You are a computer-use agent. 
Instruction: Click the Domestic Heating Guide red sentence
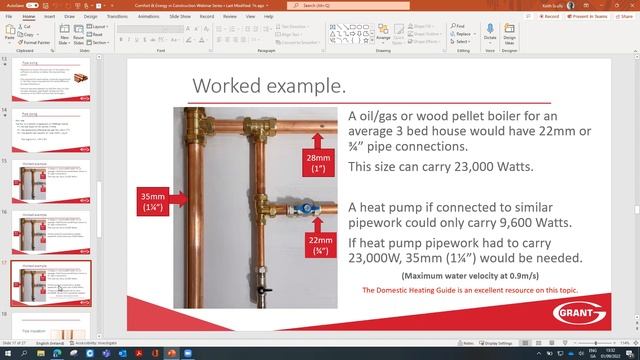[x=470, y=290]
